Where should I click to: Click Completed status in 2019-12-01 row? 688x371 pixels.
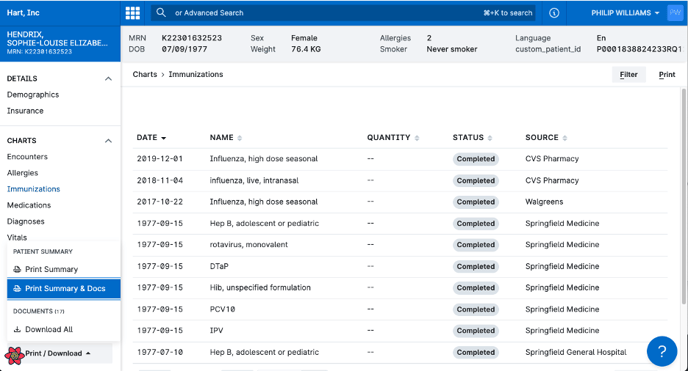(x=476, y=159)
